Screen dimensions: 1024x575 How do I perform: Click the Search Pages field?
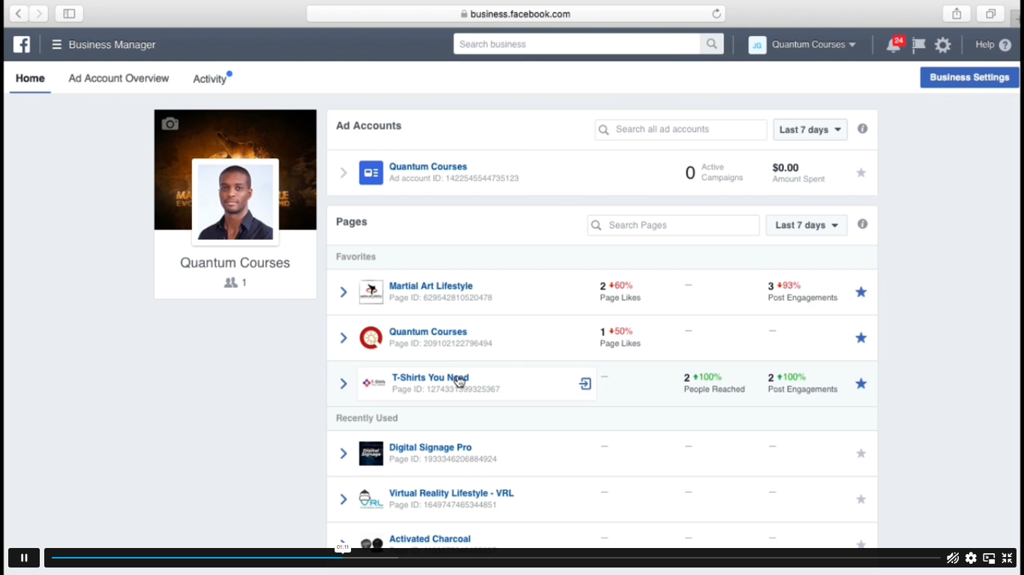673,225
